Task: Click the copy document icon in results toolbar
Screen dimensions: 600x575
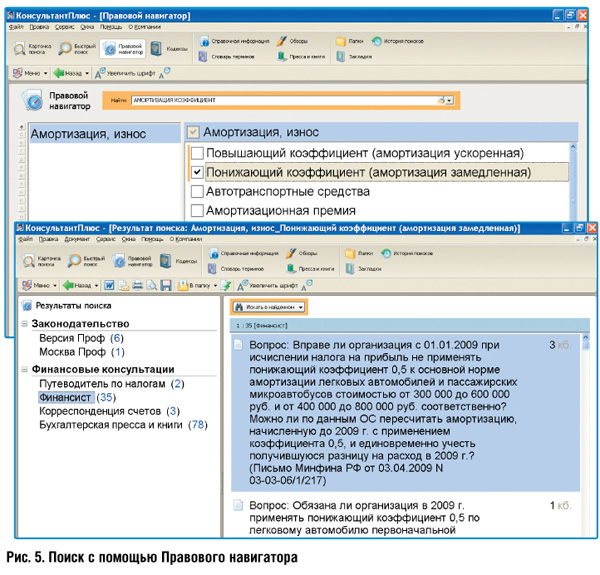Action: point(124,285)
